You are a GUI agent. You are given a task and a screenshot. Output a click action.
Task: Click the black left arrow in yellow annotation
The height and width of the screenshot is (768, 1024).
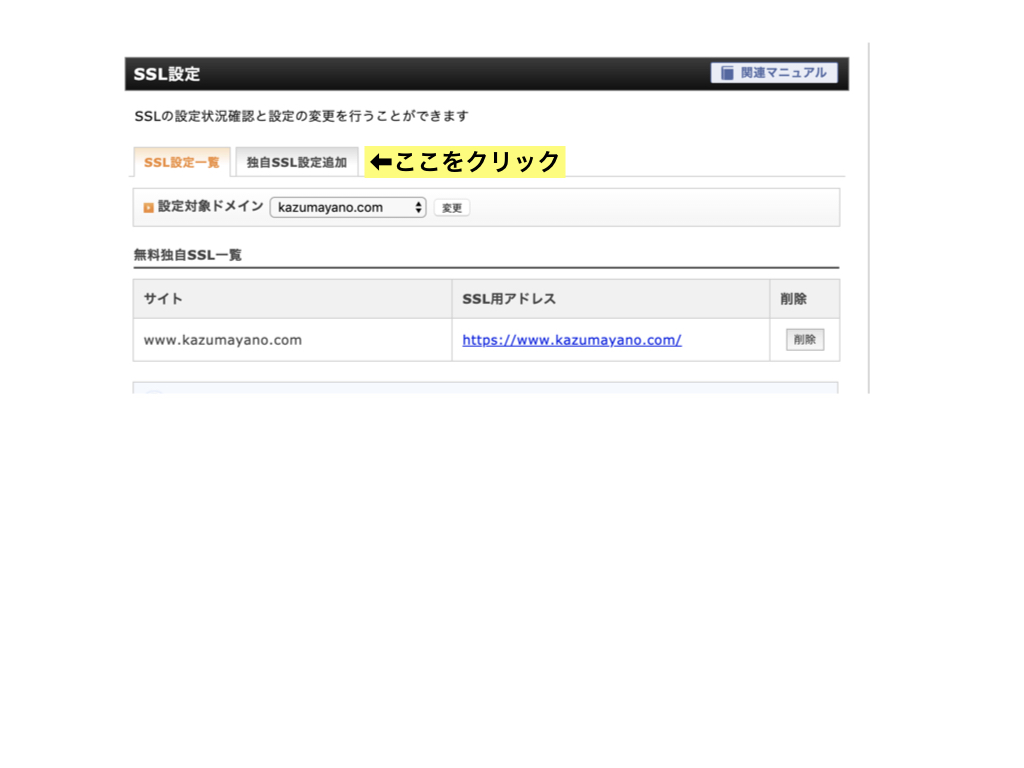(x=381, y=161)
